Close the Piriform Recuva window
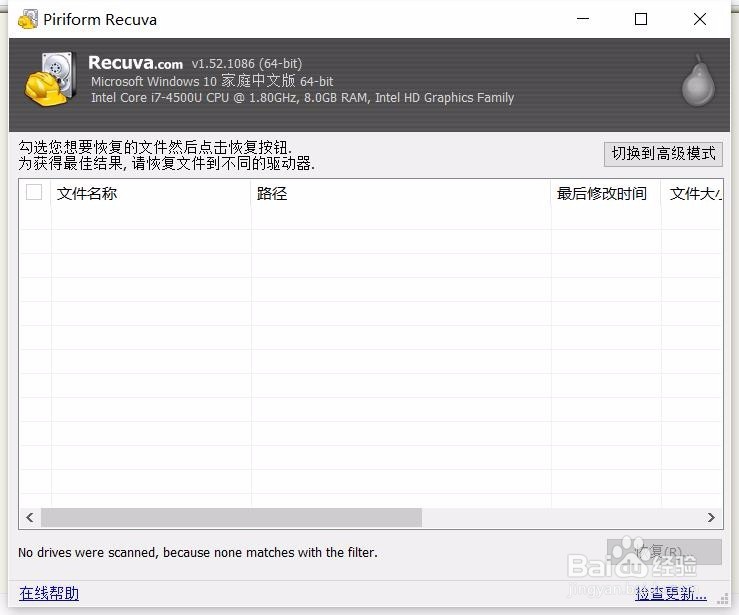739x615 pixels. pos(700,19)
